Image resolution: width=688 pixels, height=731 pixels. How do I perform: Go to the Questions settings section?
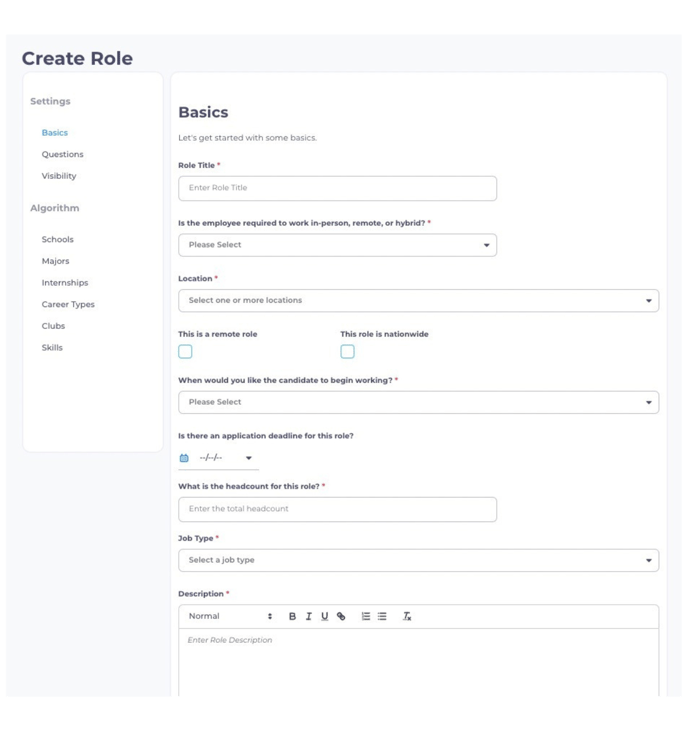coord(62,154)
